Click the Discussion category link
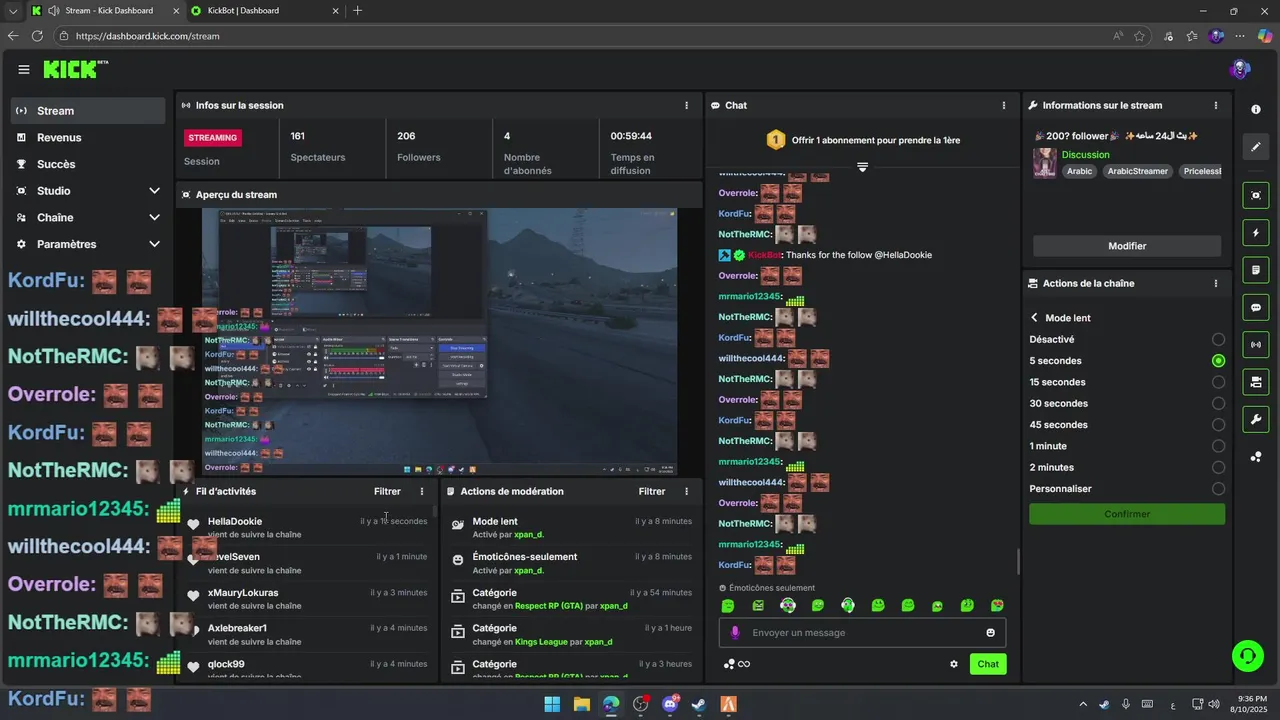 (x=1086, y=155)
